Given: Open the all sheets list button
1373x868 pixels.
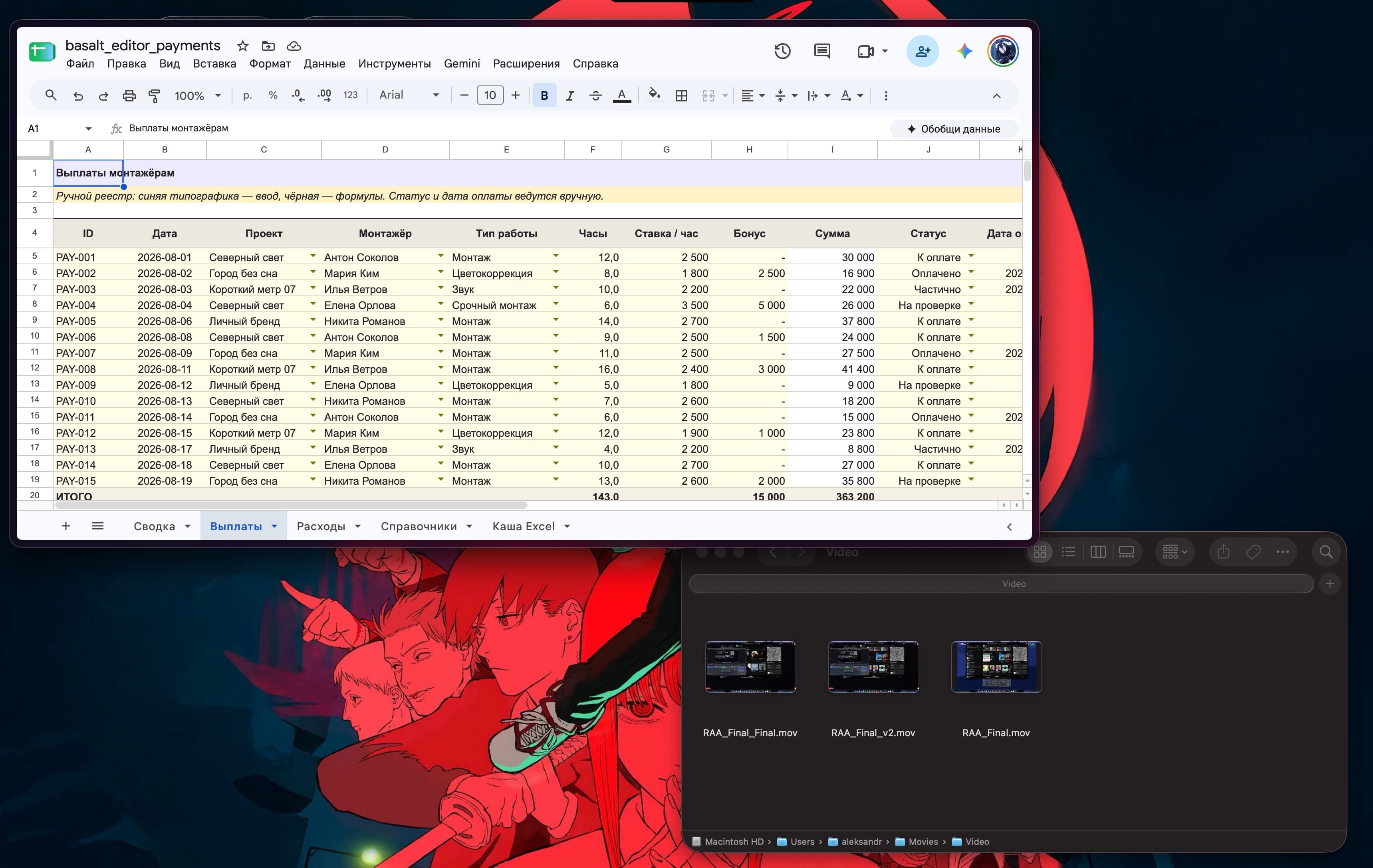Looking at the screenshot, I should point(97,526).
